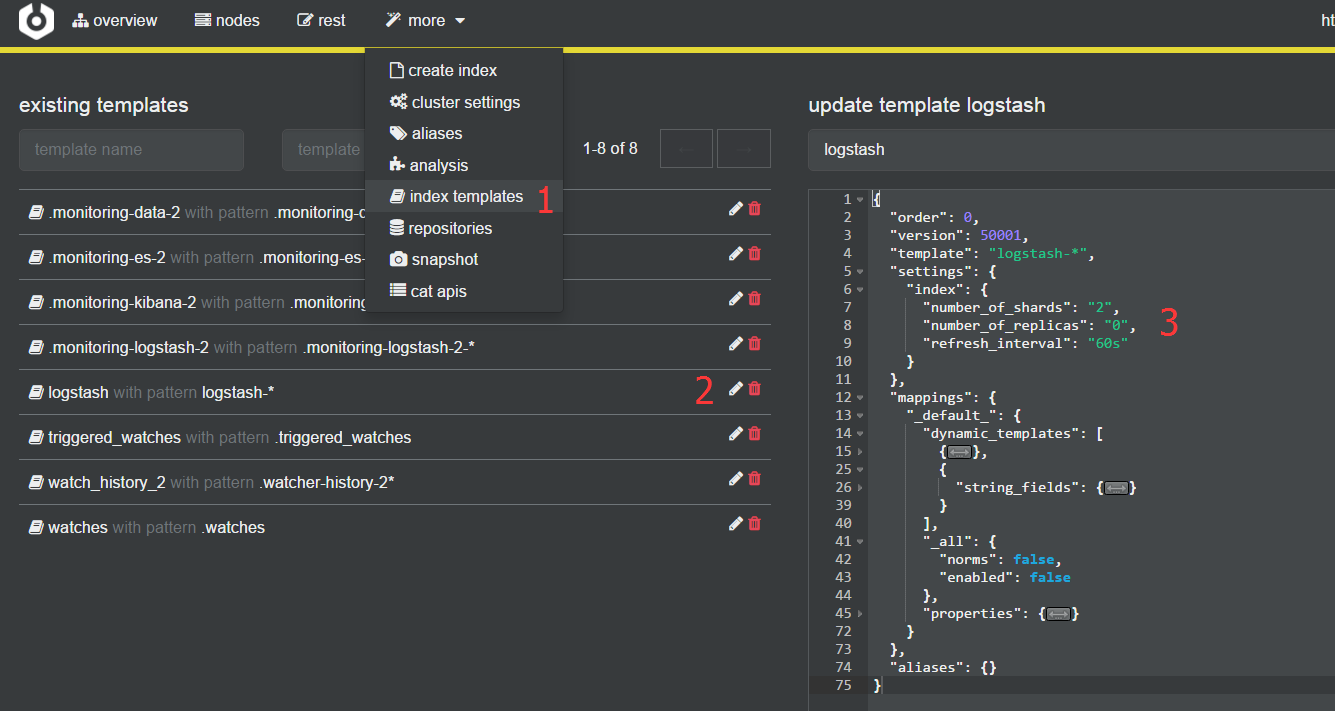Click the logstash template name input
Image resolution: width=1335 pixels, height=711 pixels.
1071,149
